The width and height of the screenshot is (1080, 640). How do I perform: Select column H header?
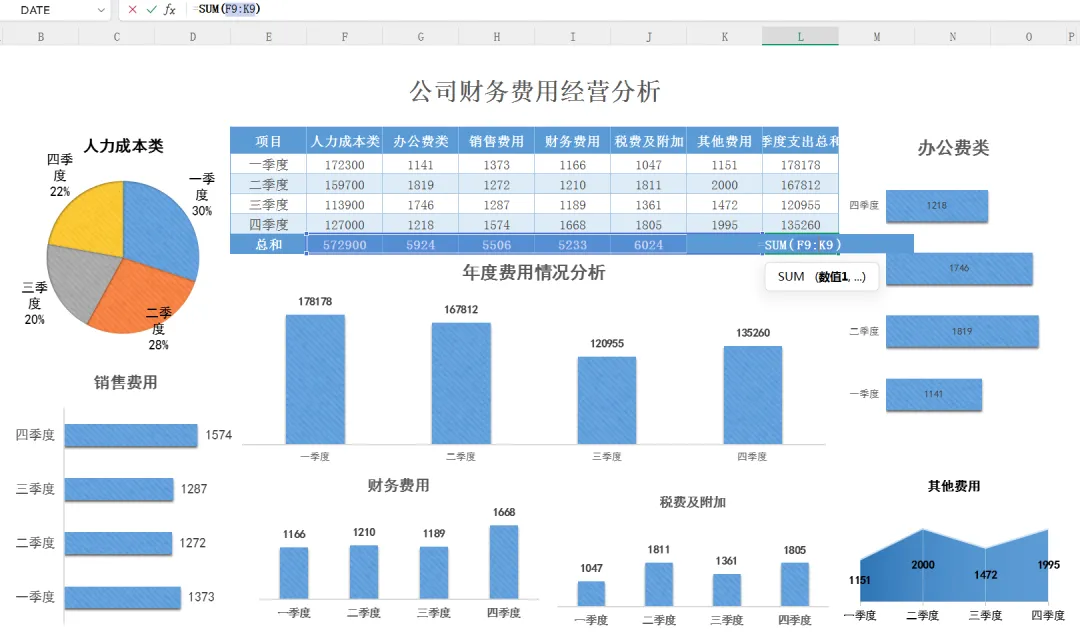tap(497, 37)
